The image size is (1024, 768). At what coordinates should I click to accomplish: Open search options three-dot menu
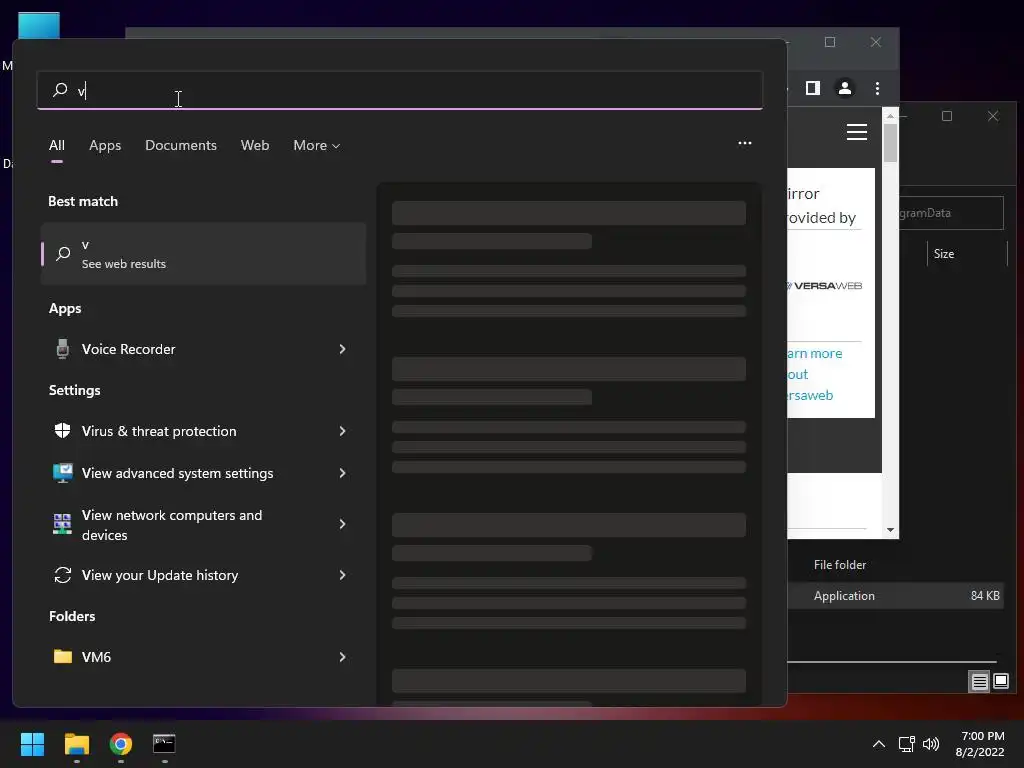(x=744, y=143)
